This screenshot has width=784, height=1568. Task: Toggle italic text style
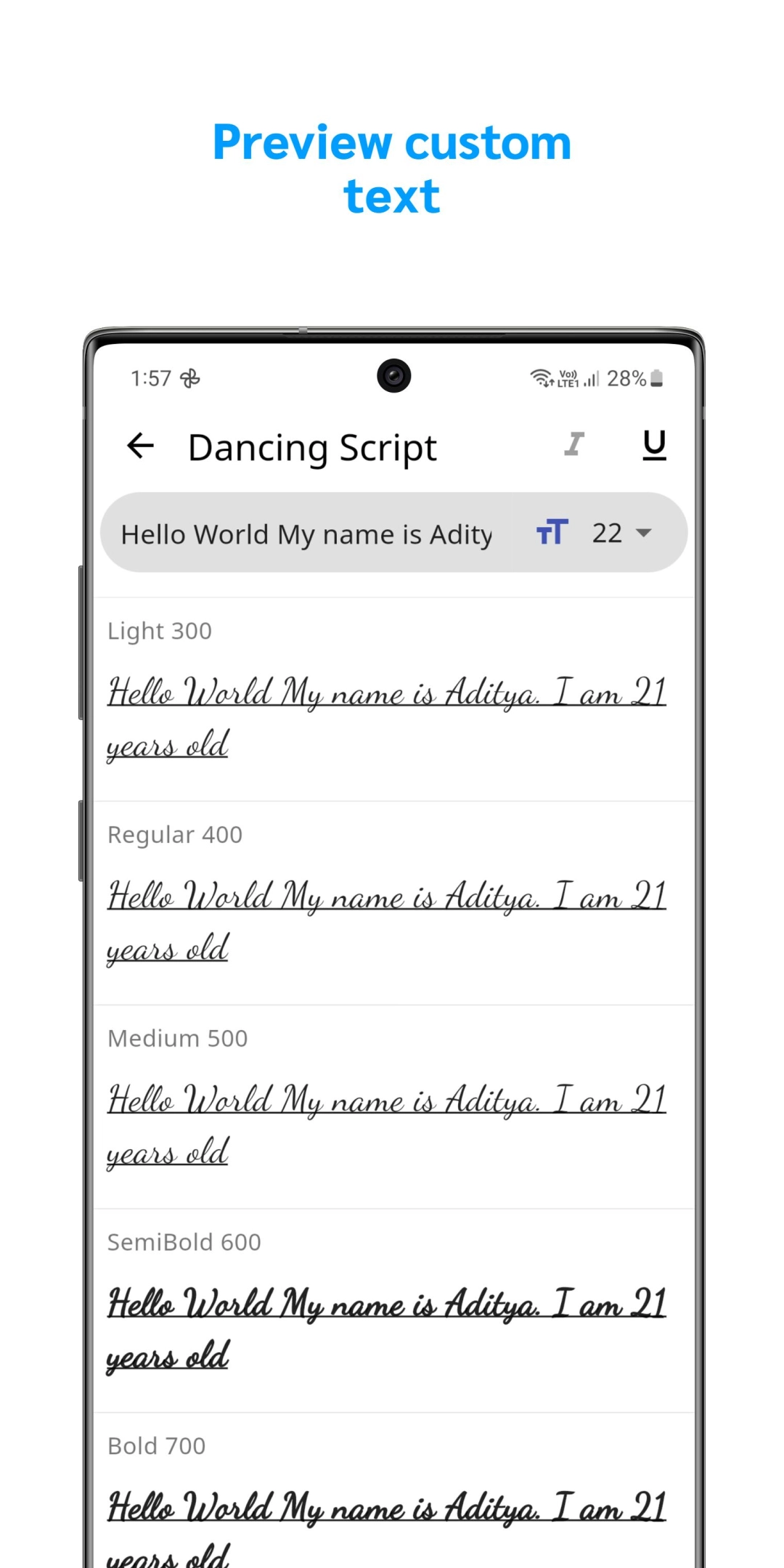[x=574, y=444]
